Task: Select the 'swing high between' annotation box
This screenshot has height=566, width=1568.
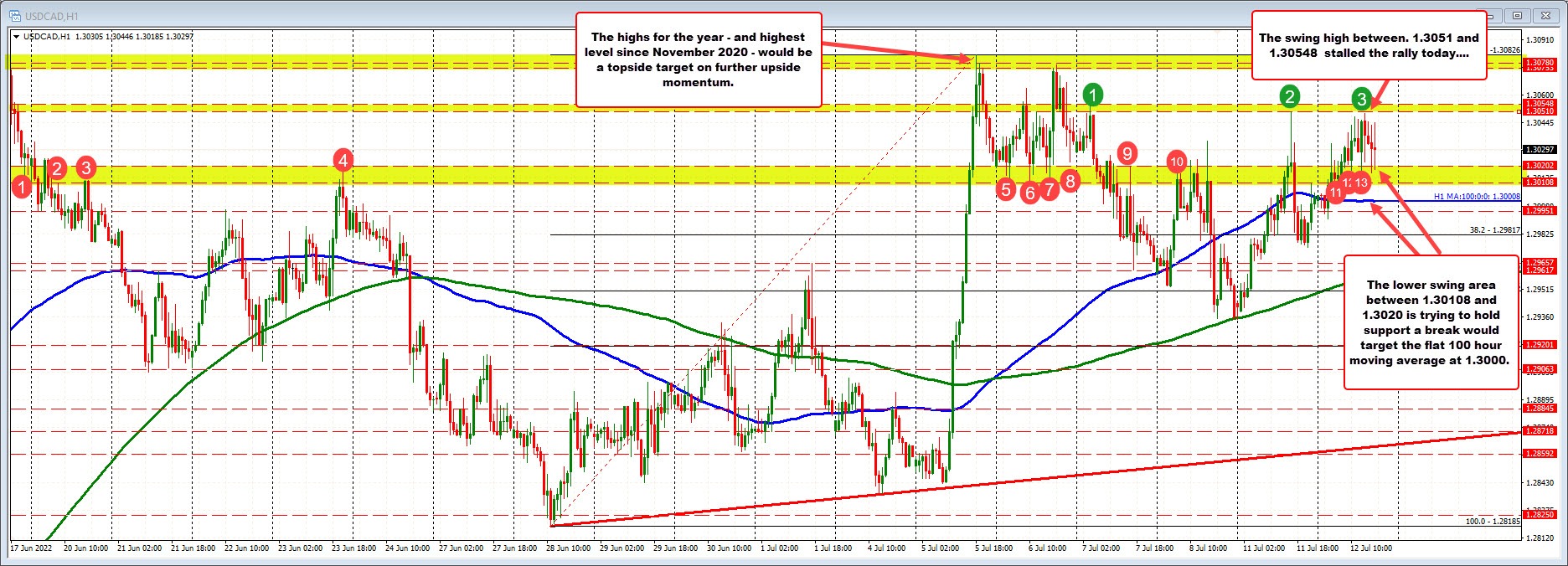Action: tap(1369, 45)
